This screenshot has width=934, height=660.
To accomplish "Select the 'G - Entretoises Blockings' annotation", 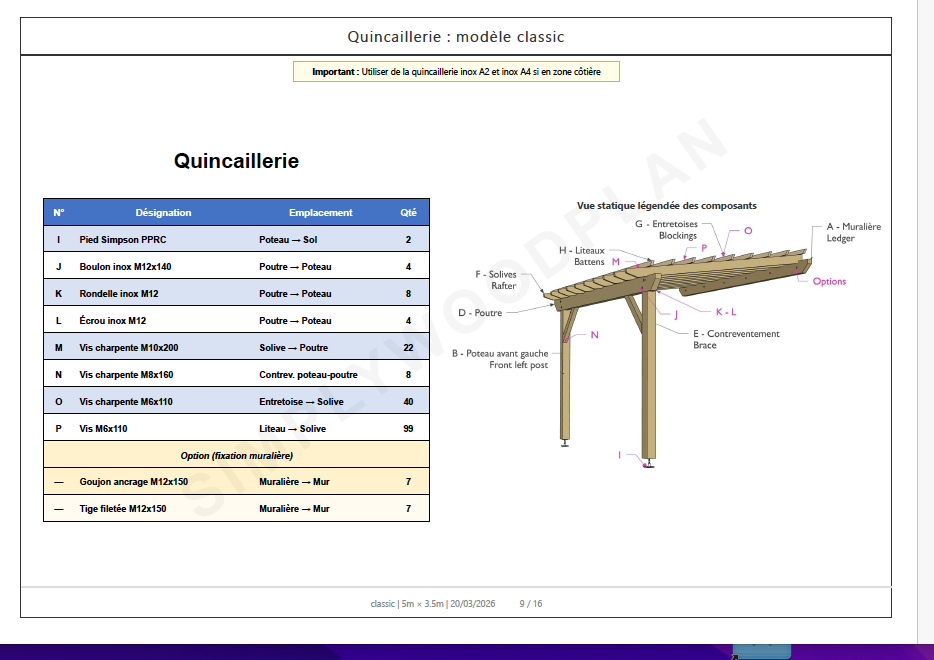I will click(668, 228).
